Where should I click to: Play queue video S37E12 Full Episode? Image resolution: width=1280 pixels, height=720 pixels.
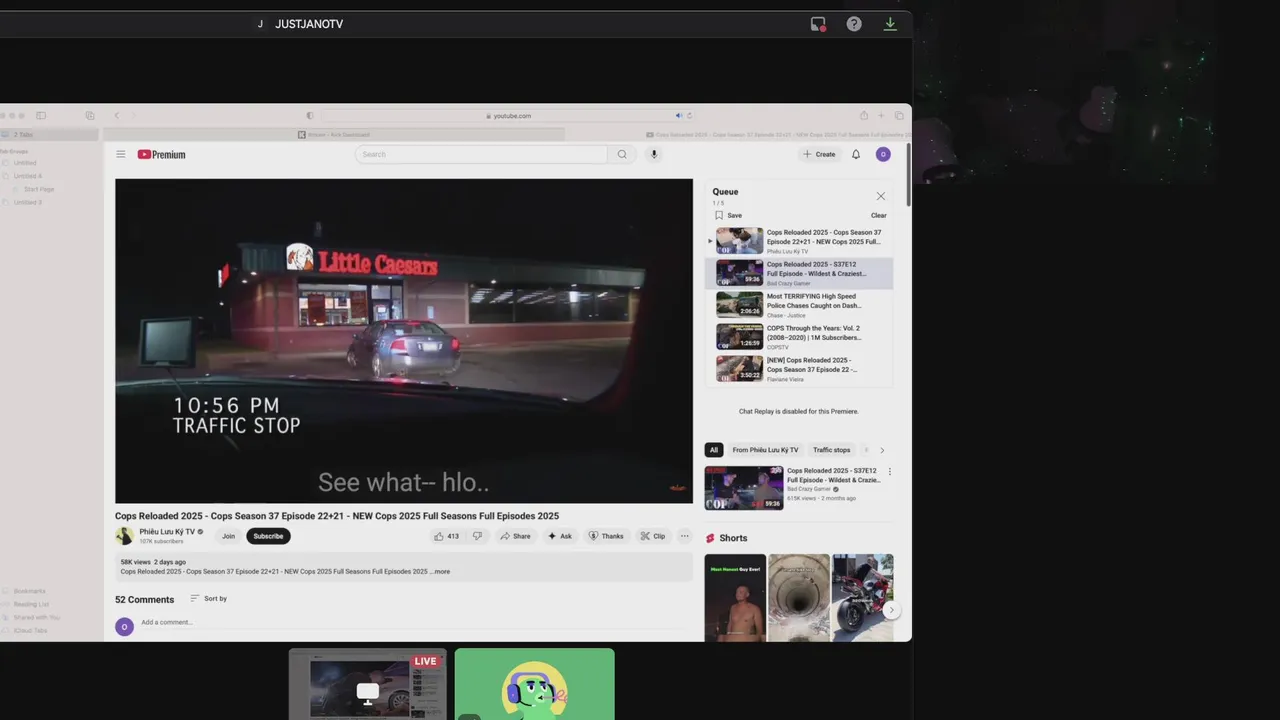tap(800, 273)
